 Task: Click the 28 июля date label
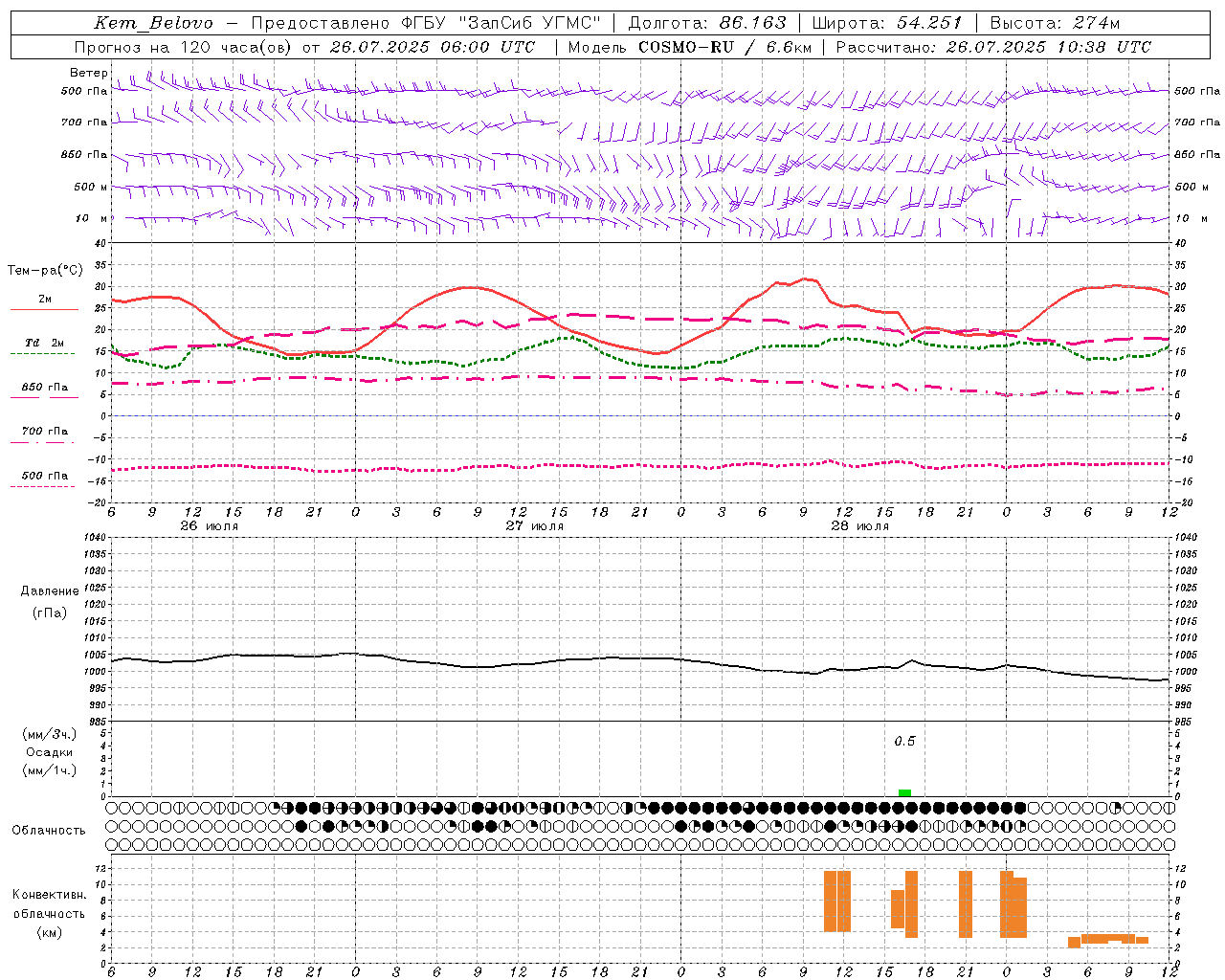point(860,526)
